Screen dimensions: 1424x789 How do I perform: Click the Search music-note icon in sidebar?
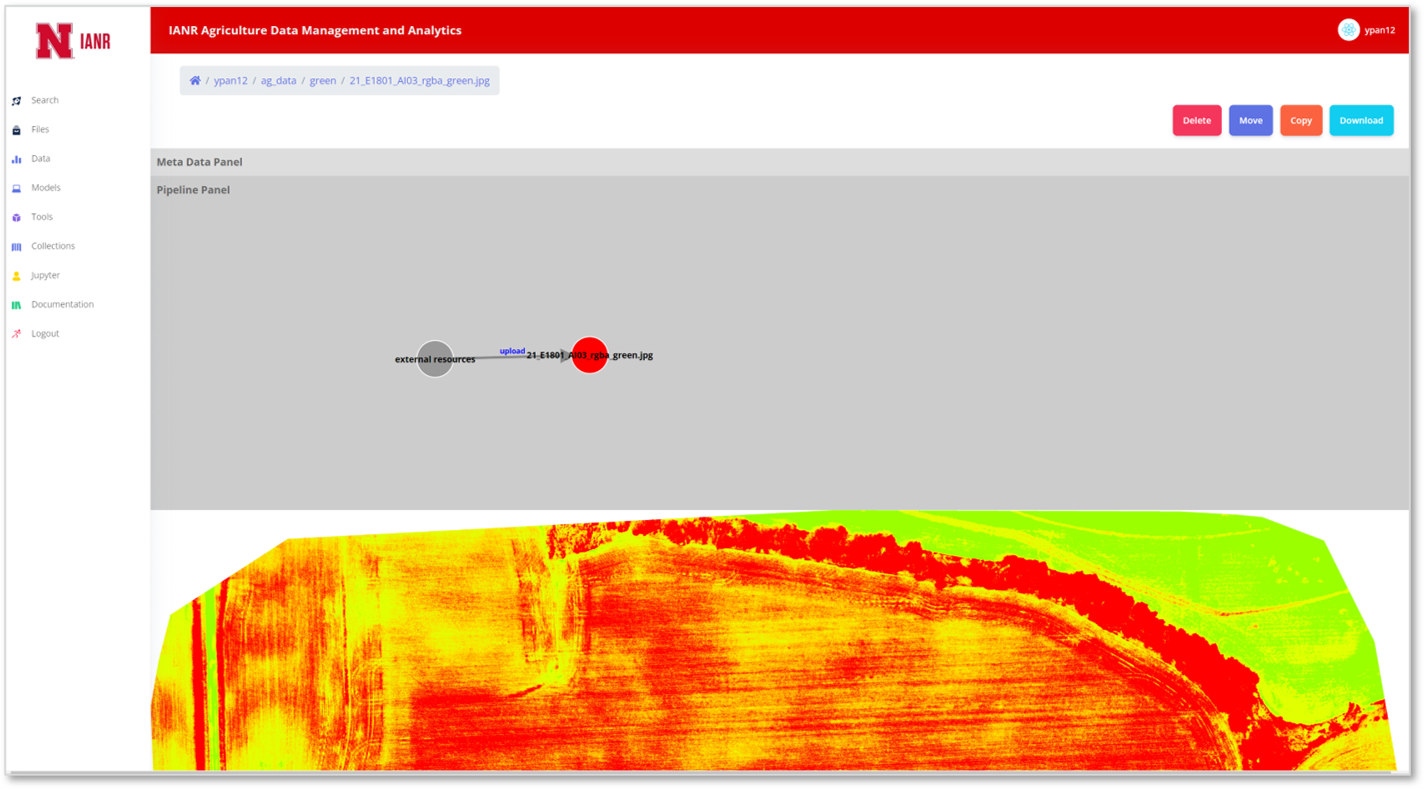[16, 101]
